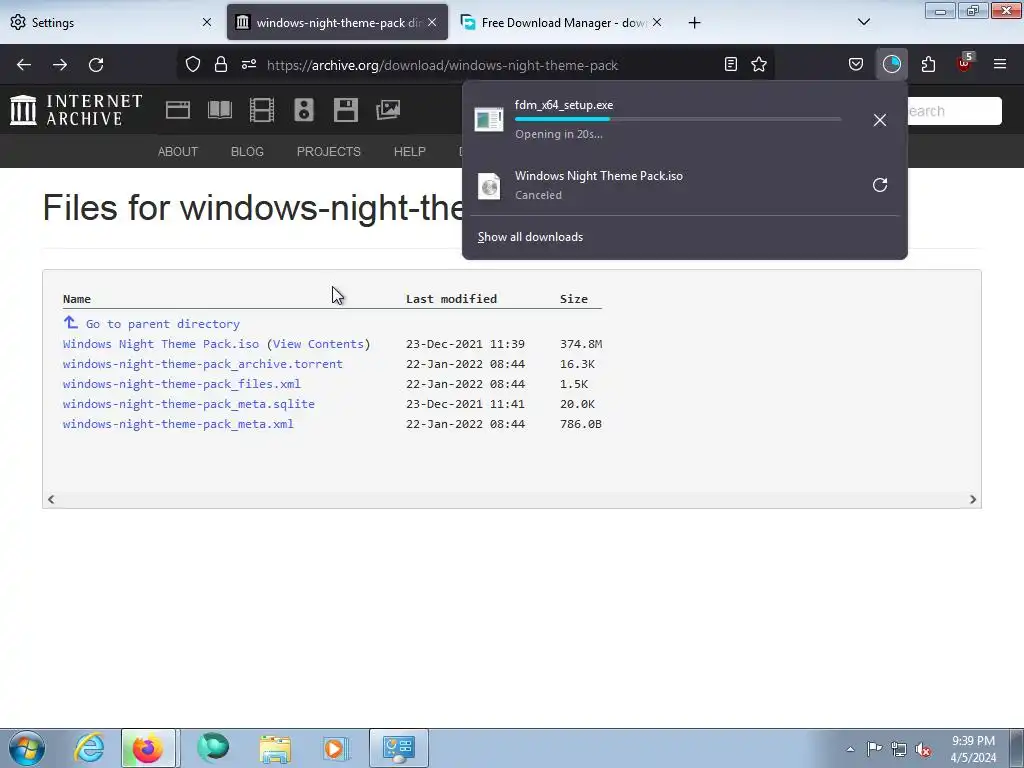This screenshot has height=768, width=1024.
Task: Launch Internet Explorer from the taskbar
Action: 89,748
